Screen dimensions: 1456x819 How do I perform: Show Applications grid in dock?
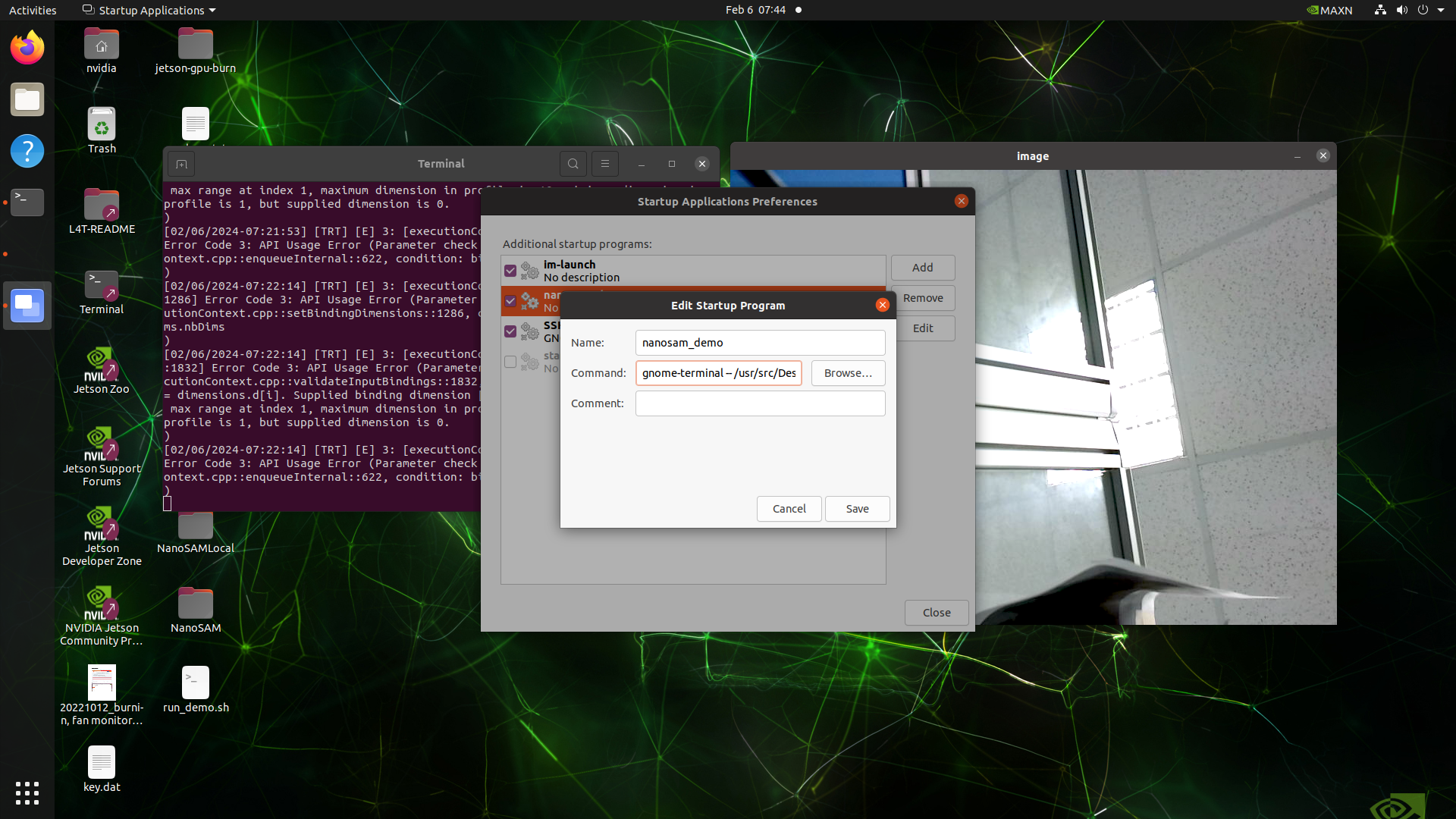click(27, 792)
